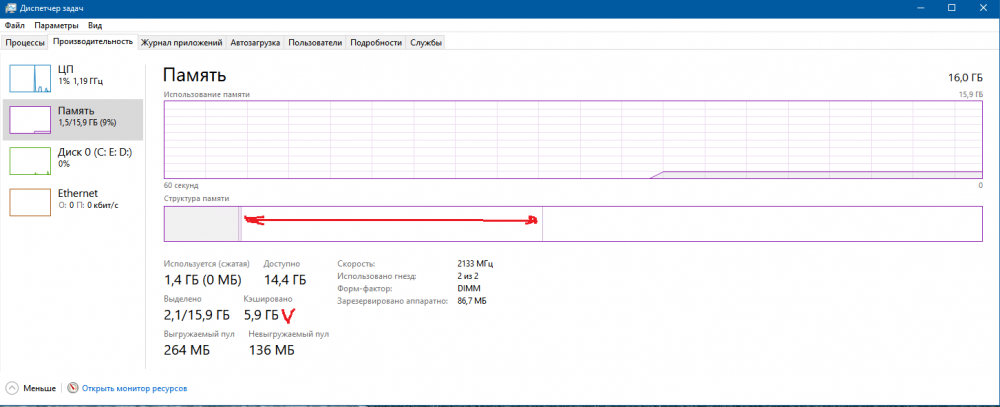Open the resource monitor link (Открыть монитор ресурсов)
Viewport: 1000px width, 407px height.
134,388
